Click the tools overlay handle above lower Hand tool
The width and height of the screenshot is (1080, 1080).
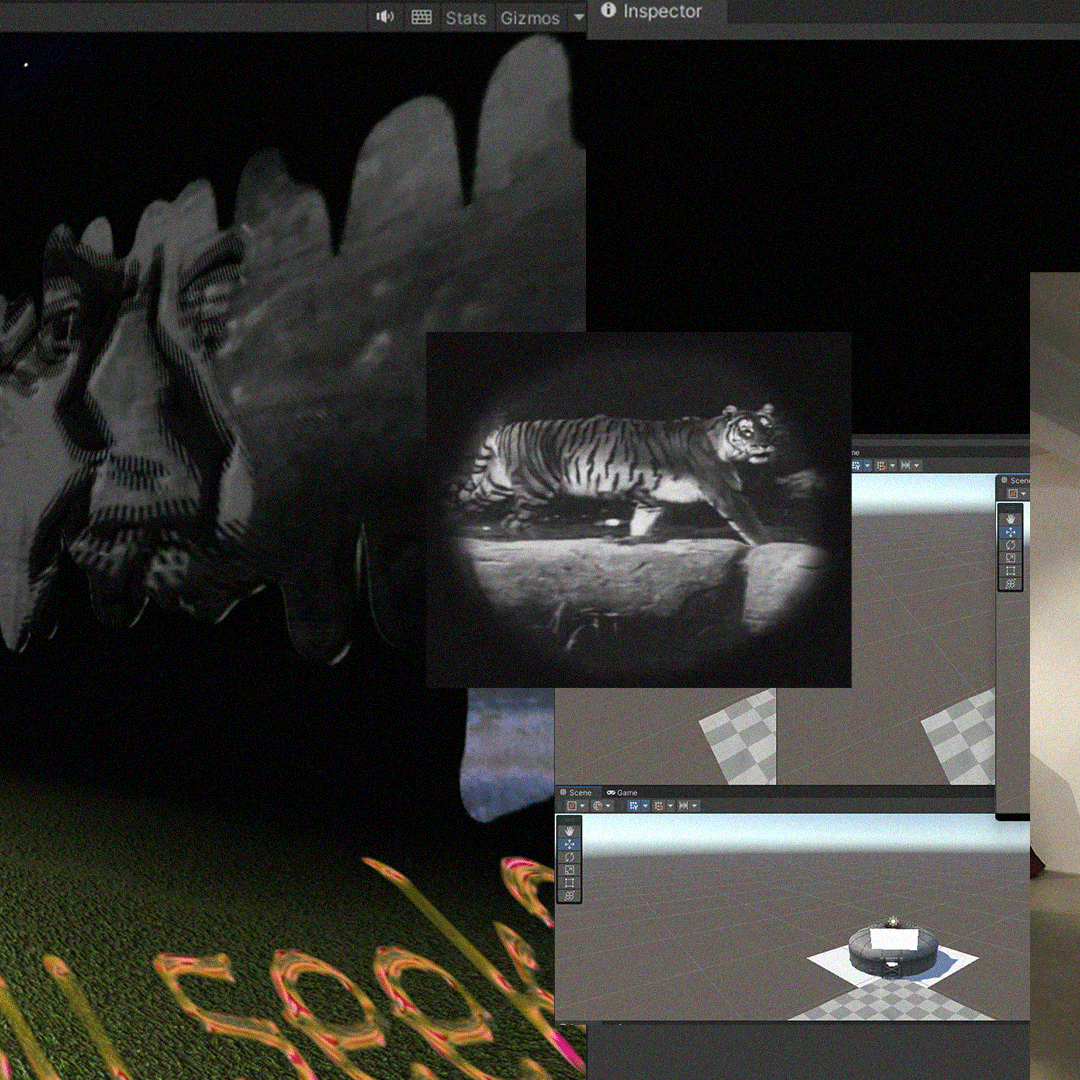(569, 820)
